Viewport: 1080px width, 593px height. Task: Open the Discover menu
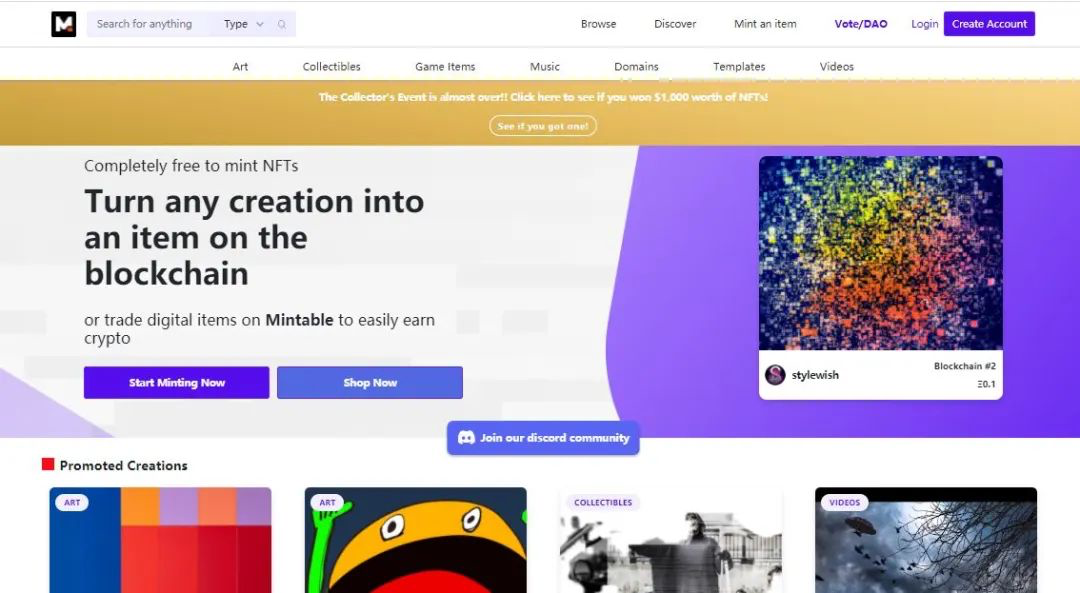(x=675, y=24)
